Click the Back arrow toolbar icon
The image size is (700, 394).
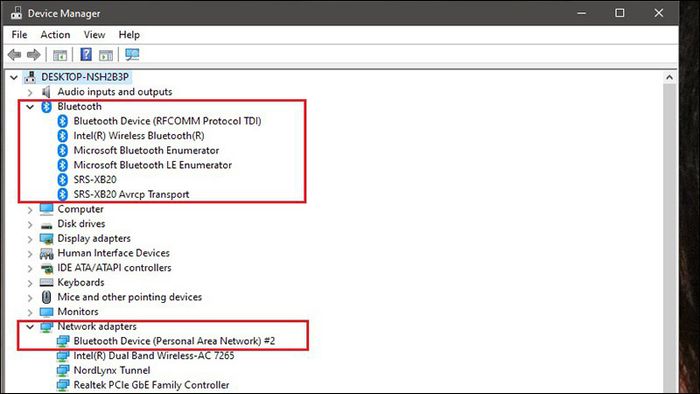pyautogui.click(x=15, y=55)
